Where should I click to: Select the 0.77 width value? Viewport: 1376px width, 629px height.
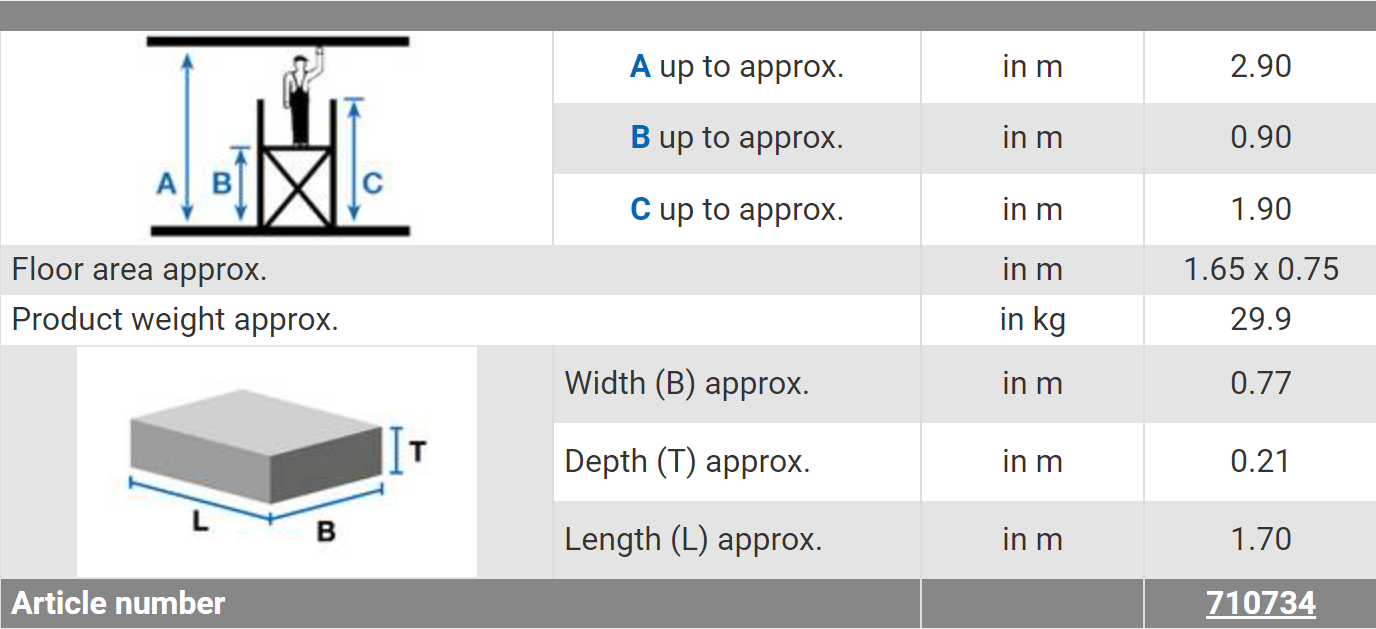click(1260, 384)
